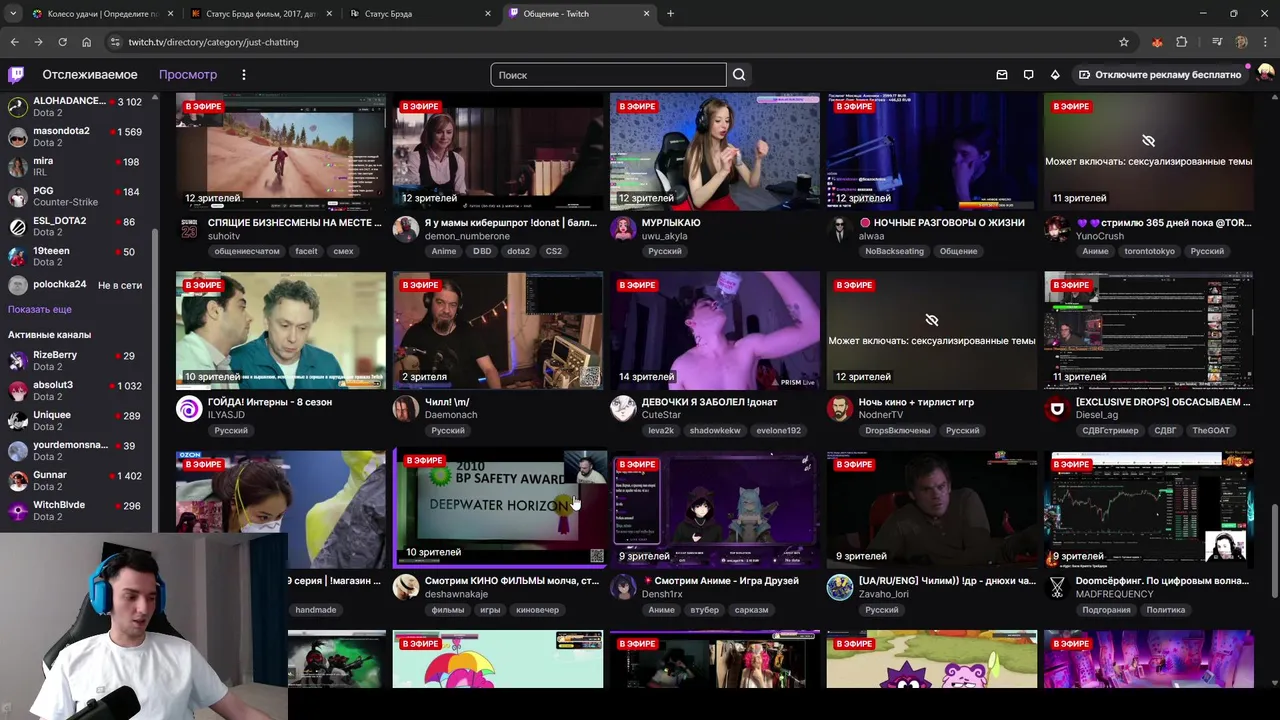This screenshot has width=1280, height=720.
Task: Open the Интерны 8 сезон stream thumbnail
Action: [281, 331]
